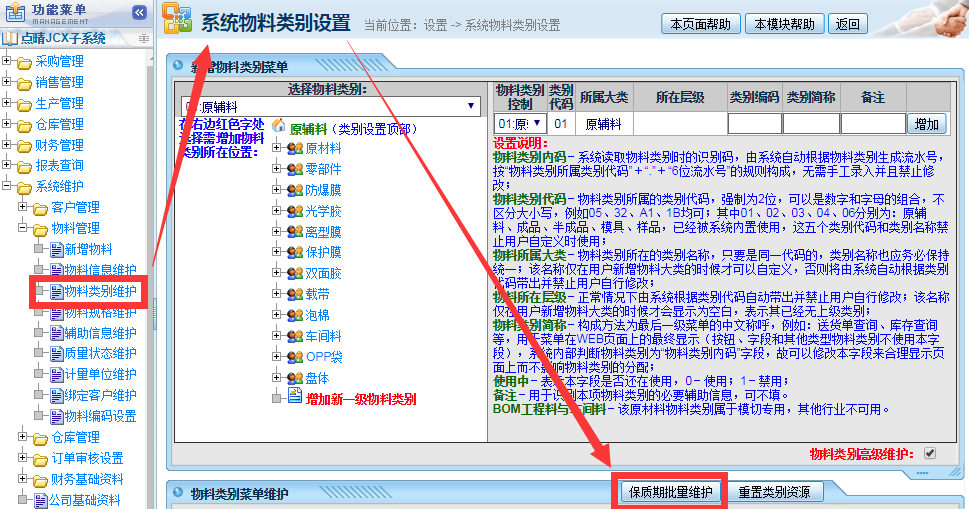The image size is (969, 509).
Task: Click the document icon of 物料类别维护
Action: click(x=56, y=292)
